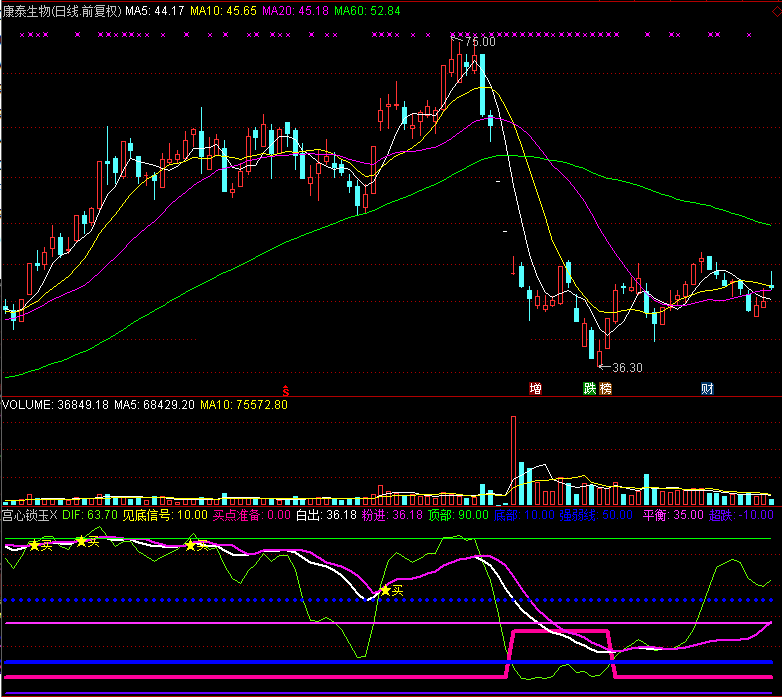Viewport: 782px width, 697px height.
Task: Select the MA10: 45.65 label in price chart
Action: coord(223,11)
